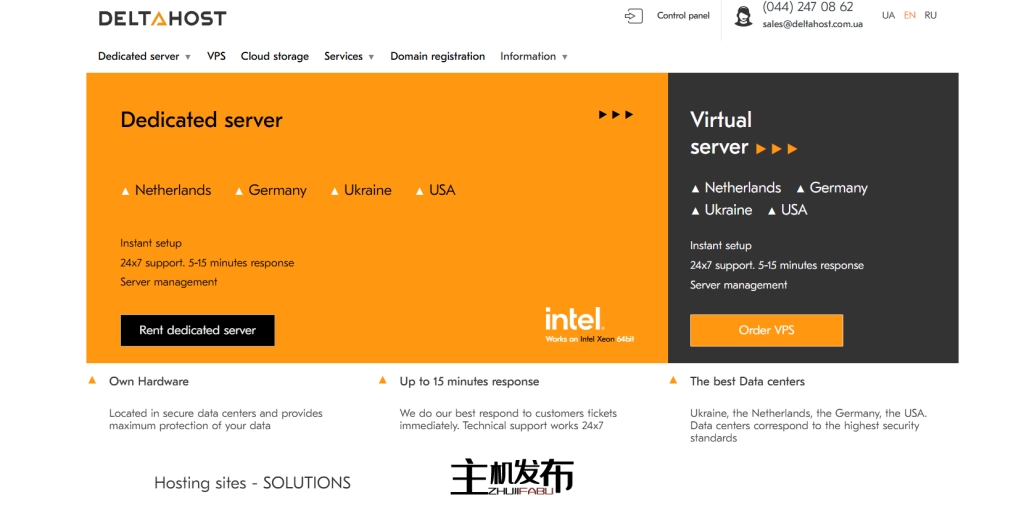Open the Information menu
The image size is (1024, 513).
(x=528, y=56)
